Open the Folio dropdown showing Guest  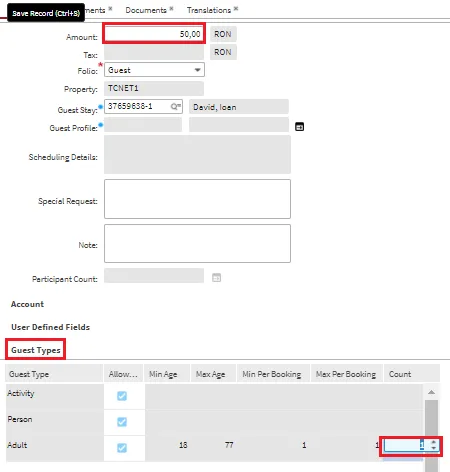(x=154, y=70)
